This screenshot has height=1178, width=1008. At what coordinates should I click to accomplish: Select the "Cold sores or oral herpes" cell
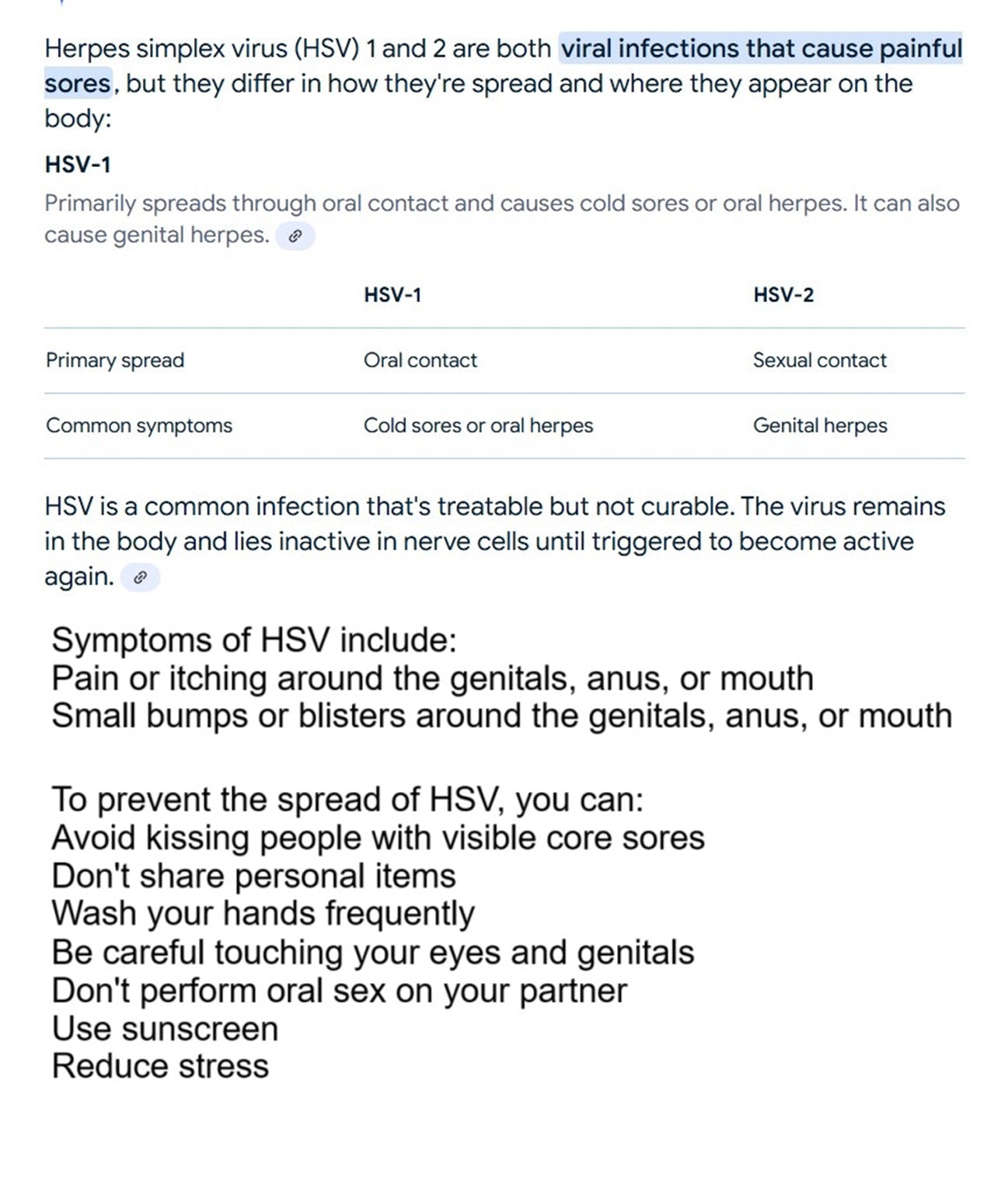click(478, 426)
